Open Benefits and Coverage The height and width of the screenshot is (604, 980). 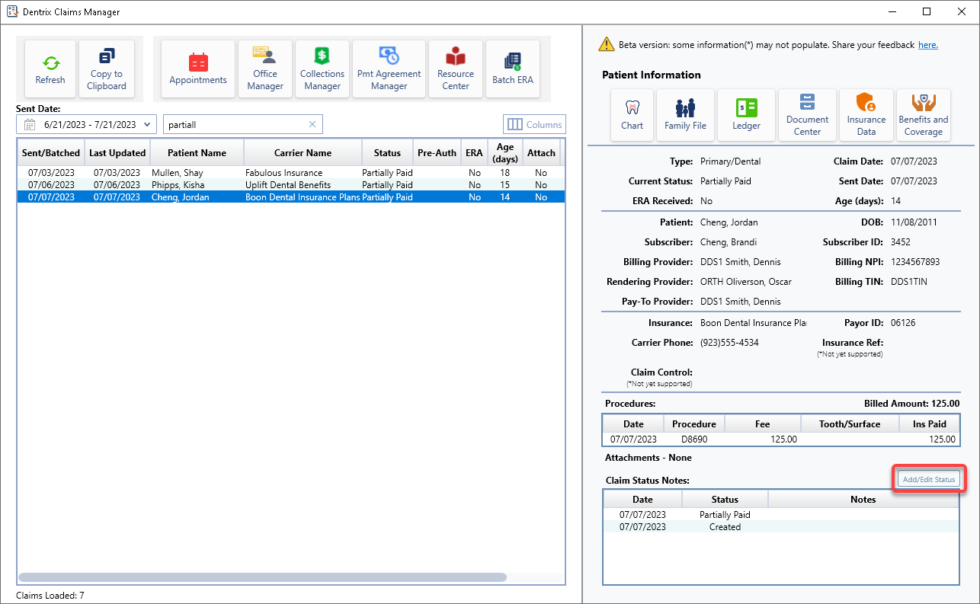click(x=923, y=114)
